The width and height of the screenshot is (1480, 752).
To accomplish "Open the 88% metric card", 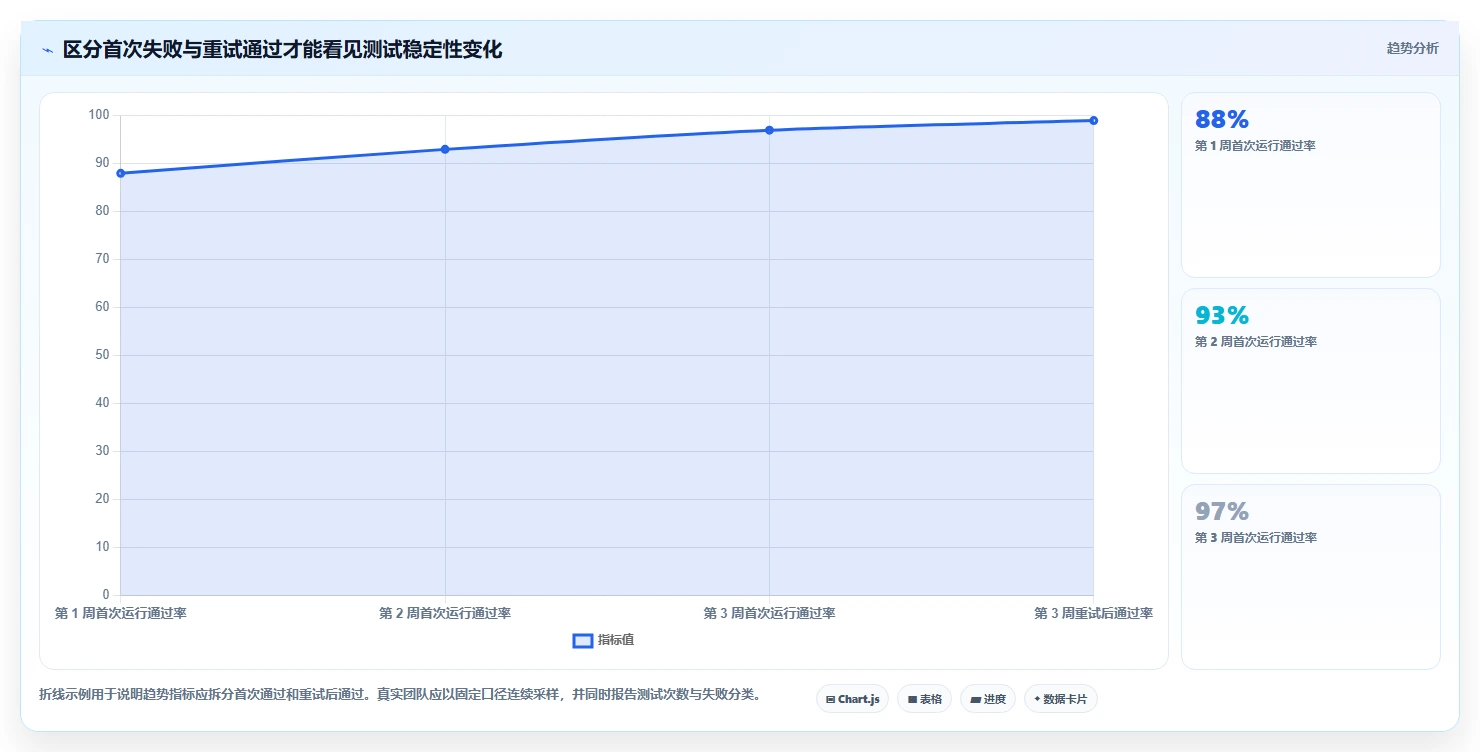I will 1311,185.
